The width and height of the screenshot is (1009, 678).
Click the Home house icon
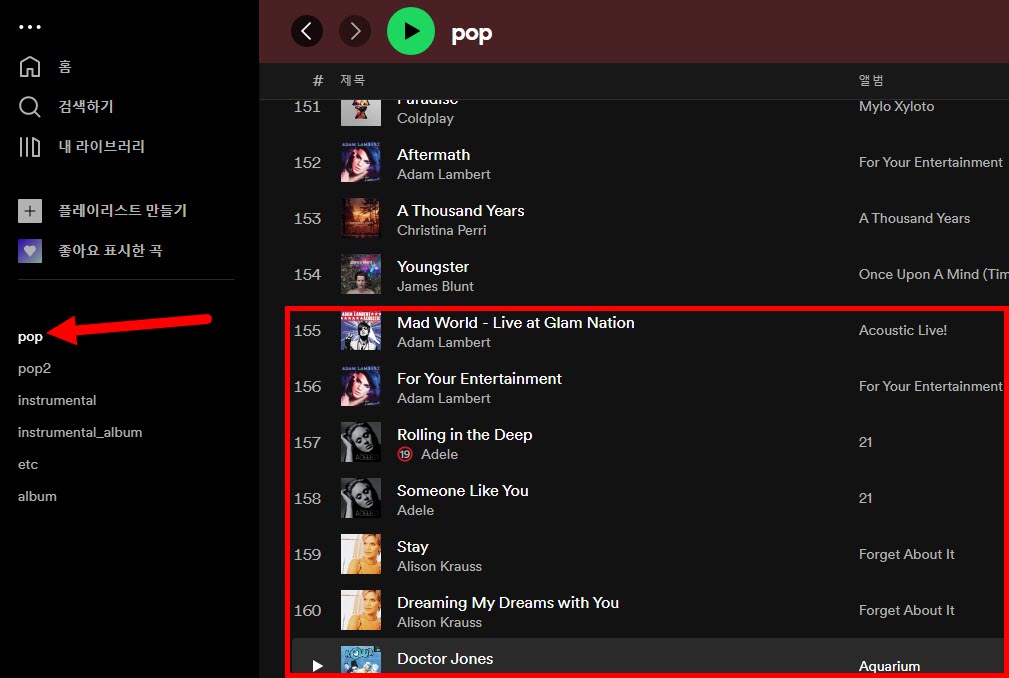[30, 66]
